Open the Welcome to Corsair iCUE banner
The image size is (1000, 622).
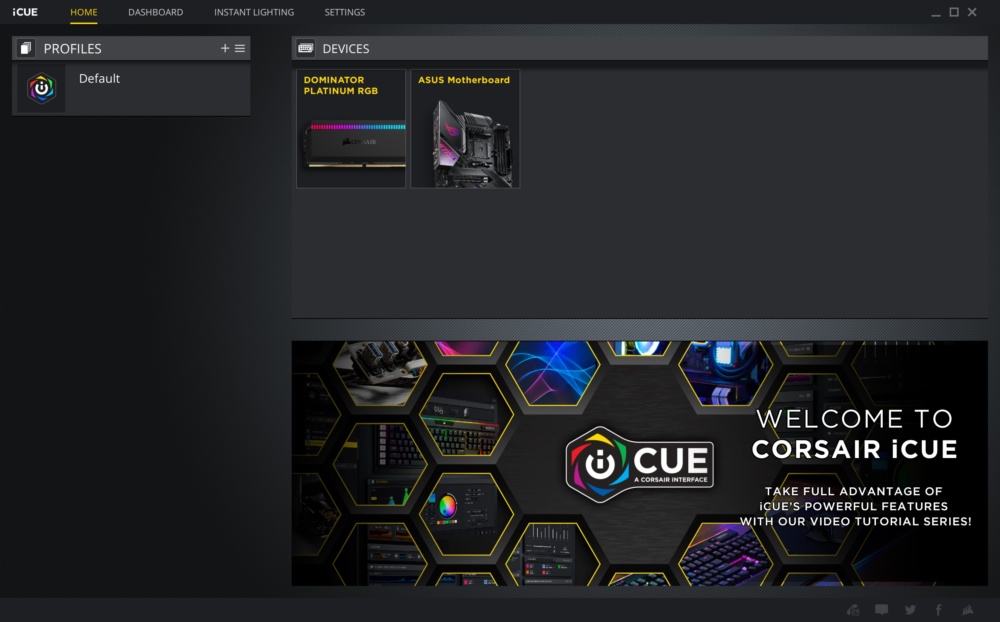coord(640,463)
